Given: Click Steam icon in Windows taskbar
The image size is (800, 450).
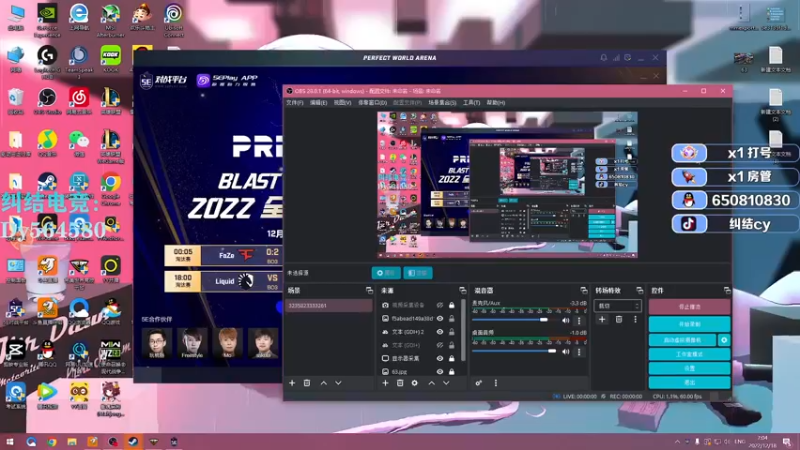Looking at the screenshot, I should 133,441.
